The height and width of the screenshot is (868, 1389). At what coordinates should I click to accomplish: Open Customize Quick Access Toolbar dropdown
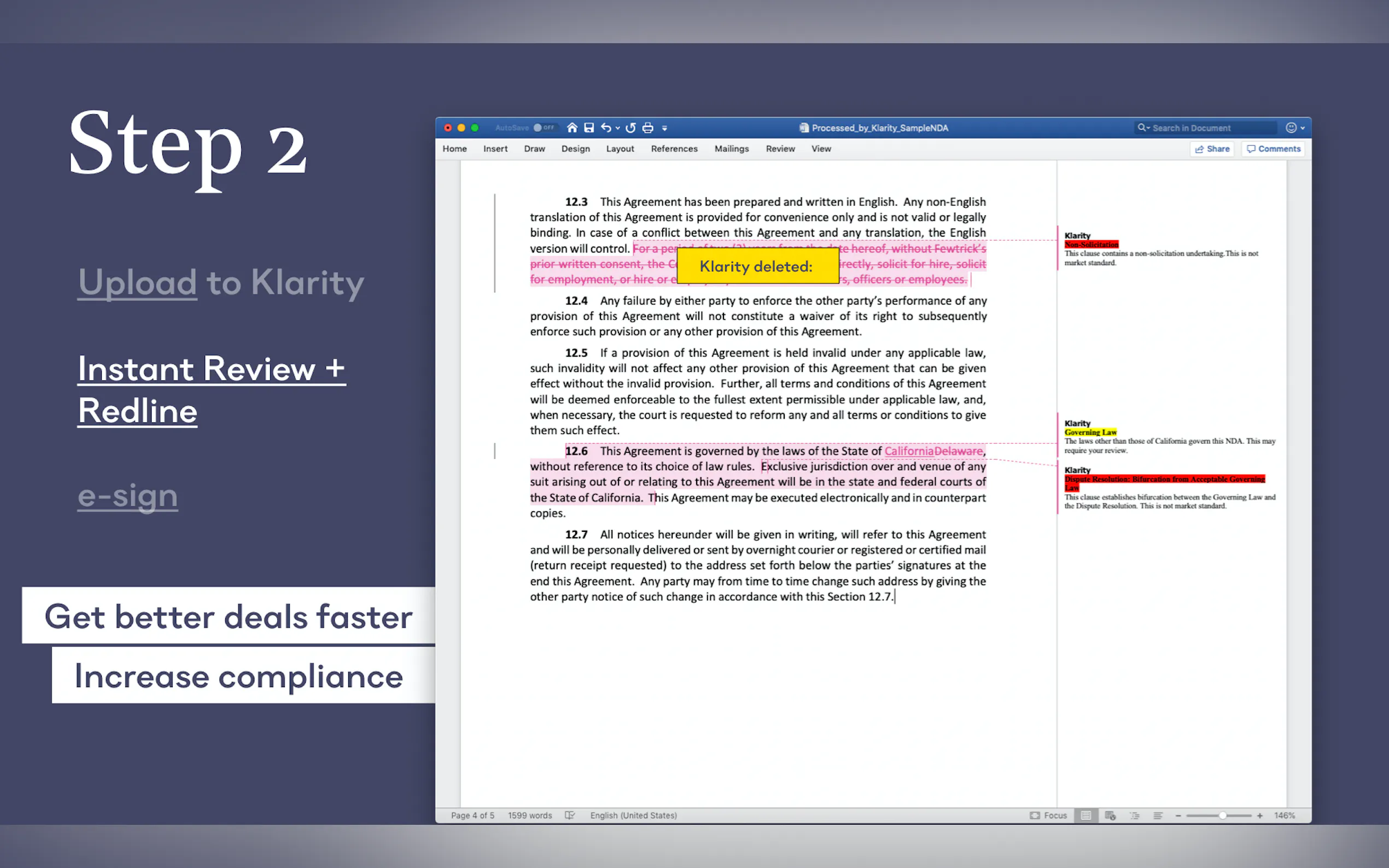(x=664, y=128)
